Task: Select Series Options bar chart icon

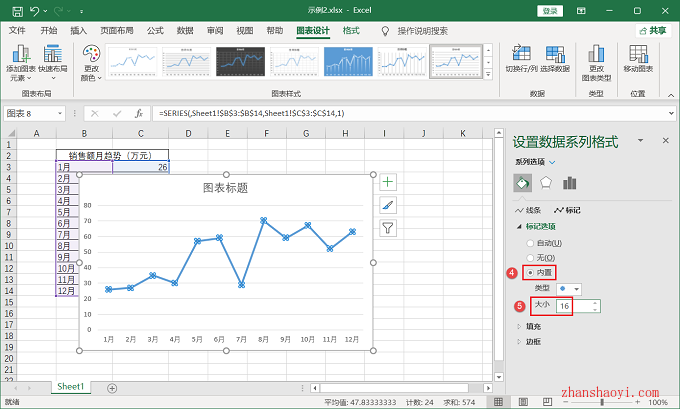Action: click(x=569, y=183)
